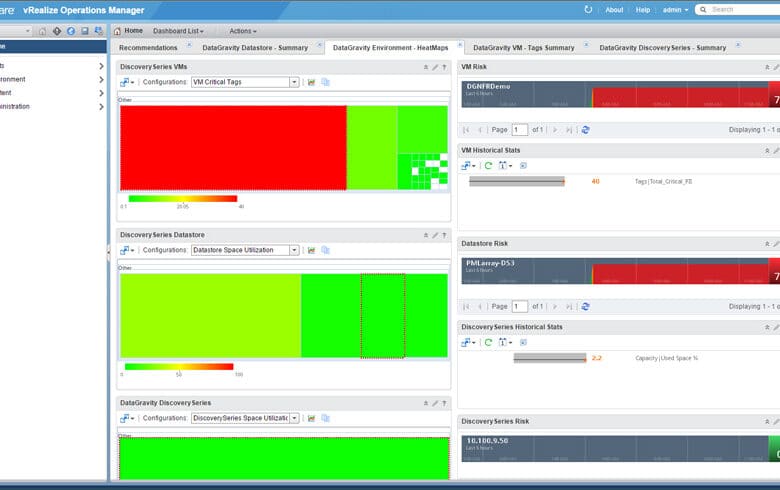Click the content save icon in left toolbar
The width and height of the screenshot is (780, 490).
coord(85,31)
